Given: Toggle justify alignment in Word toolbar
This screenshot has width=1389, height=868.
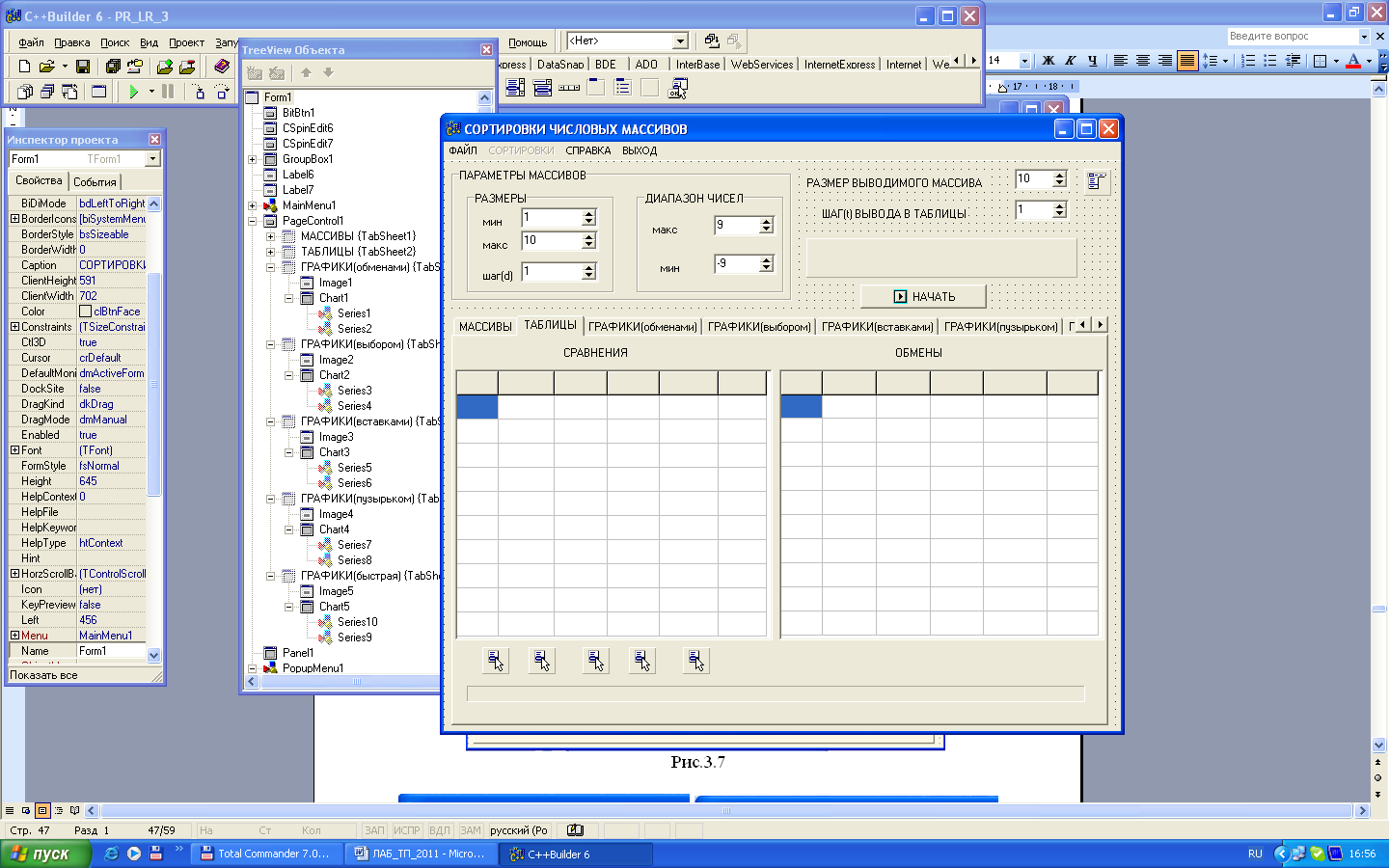Looking at the screenshot, I should click(x=1187, y=61).
